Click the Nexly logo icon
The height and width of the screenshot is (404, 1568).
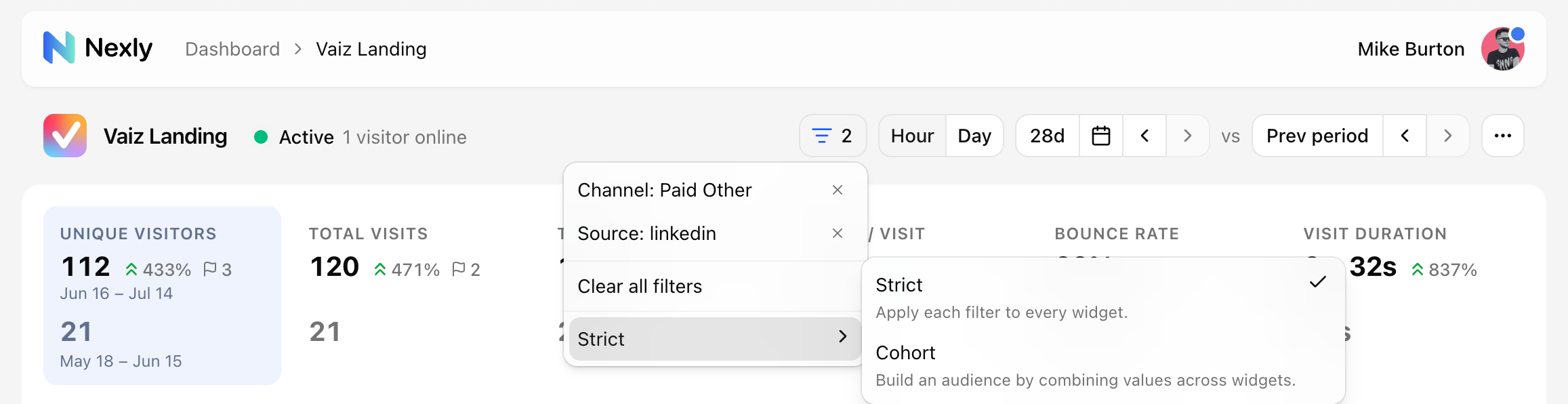pyautogui.click(x=59, y=48)
